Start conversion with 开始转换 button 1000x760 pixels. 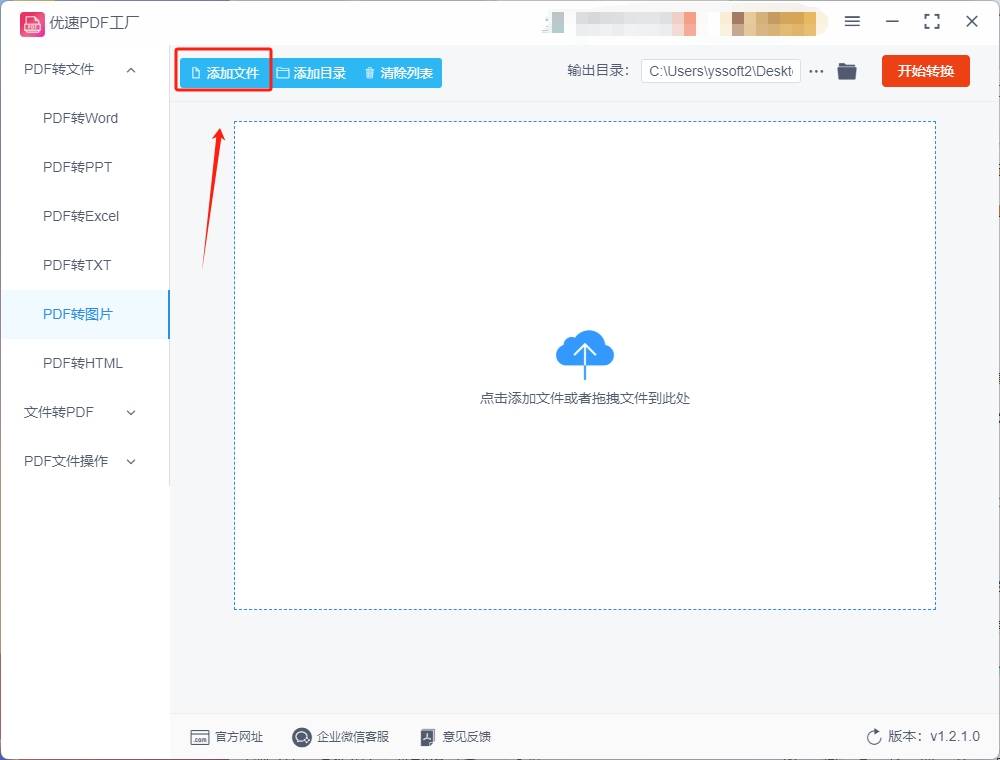click(925, 71)
